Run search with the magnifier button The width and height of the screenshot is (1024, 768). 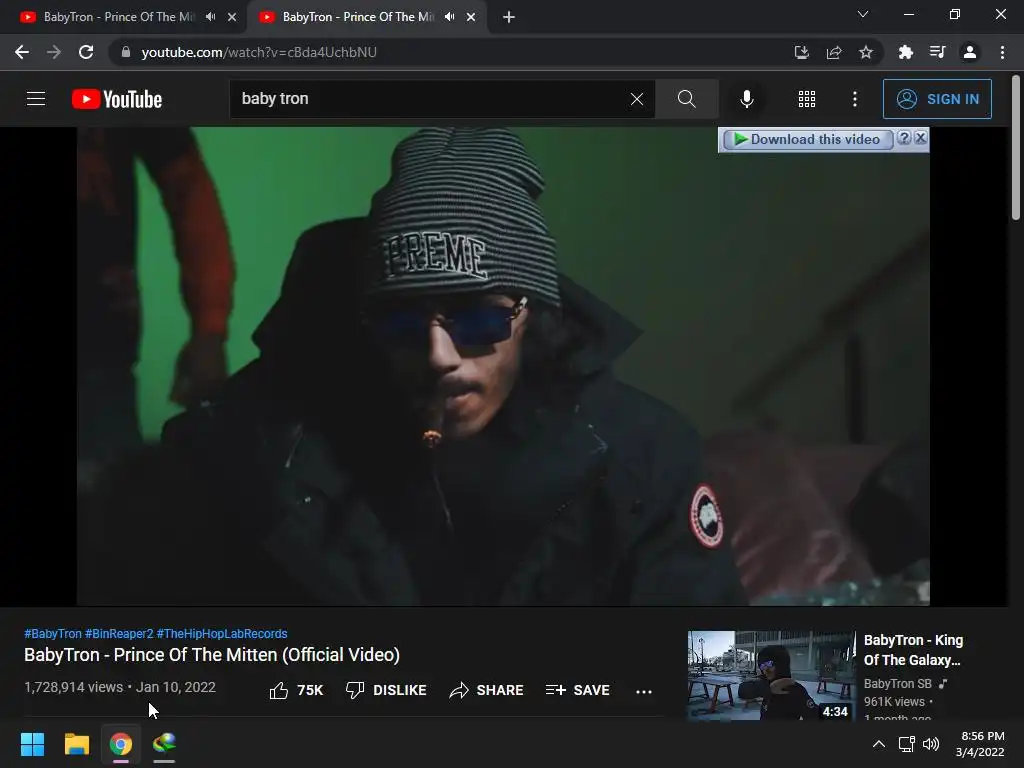click(686, 99)
